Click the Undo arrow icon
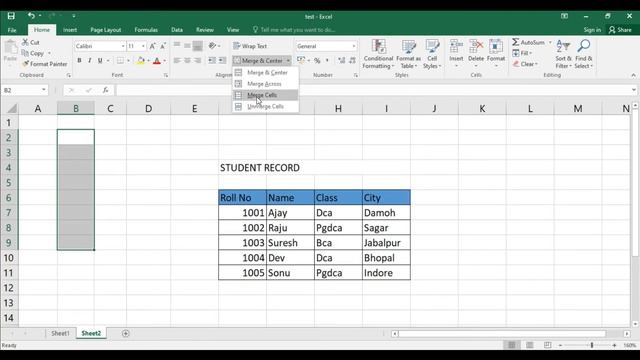The height and width of the screenshot is (360, 640). (x=31, y=16)
